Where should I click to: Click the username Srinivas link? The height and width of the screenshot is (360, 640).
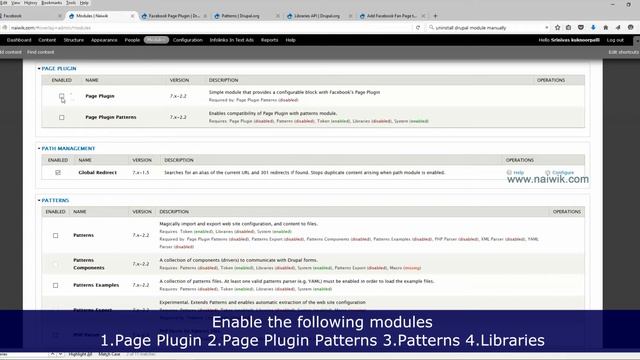coord(575,40)
